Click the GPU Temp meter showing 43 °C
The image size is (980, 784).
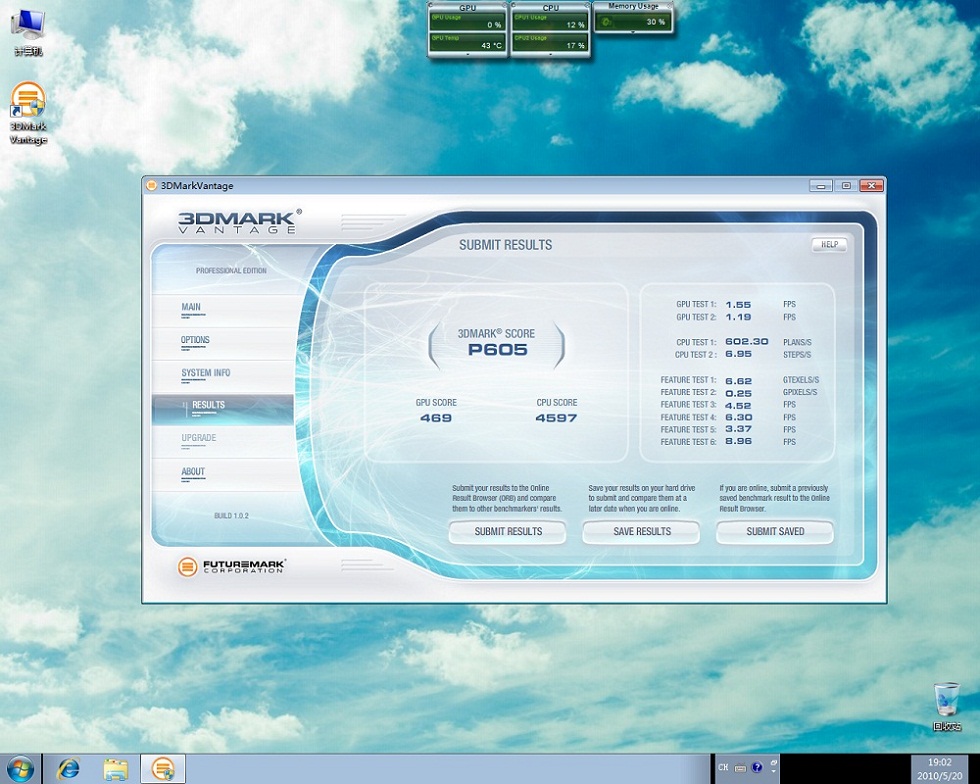point(467,43)
